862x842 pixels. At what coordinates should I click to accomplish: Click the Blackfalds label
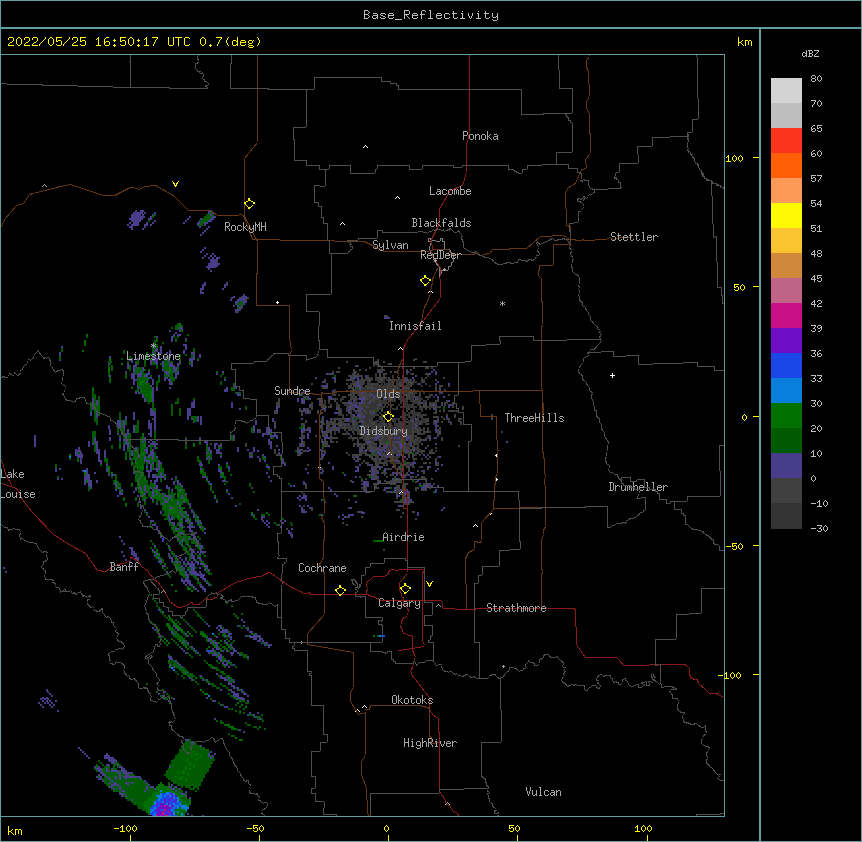[x=441, y=223]
